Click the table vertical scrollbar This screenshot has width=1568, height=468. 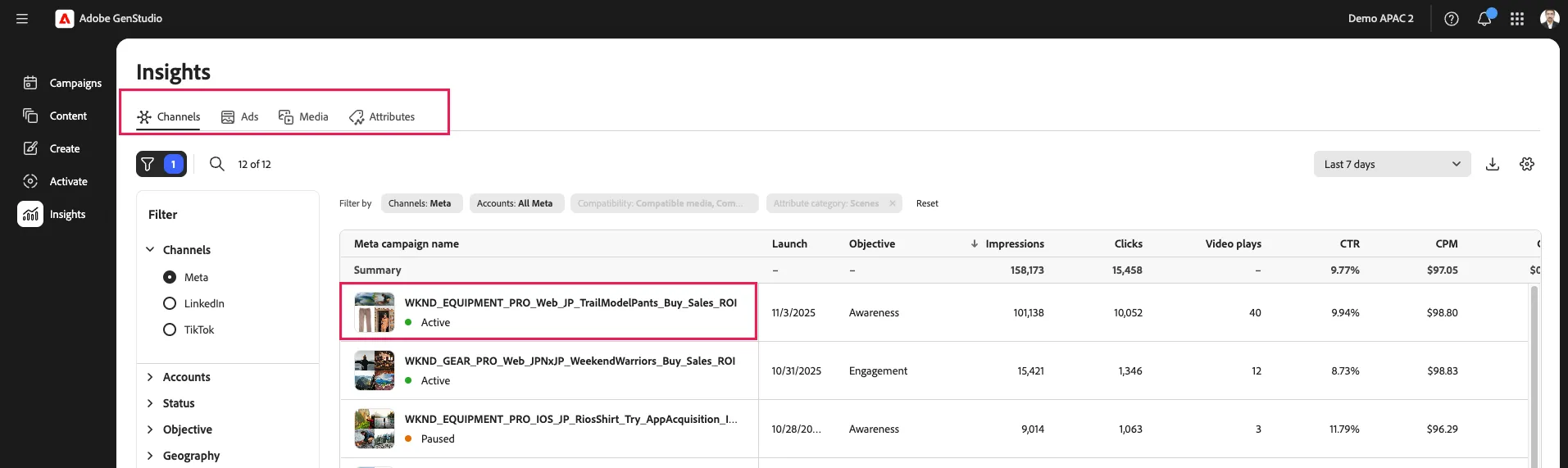point(1534,375)
